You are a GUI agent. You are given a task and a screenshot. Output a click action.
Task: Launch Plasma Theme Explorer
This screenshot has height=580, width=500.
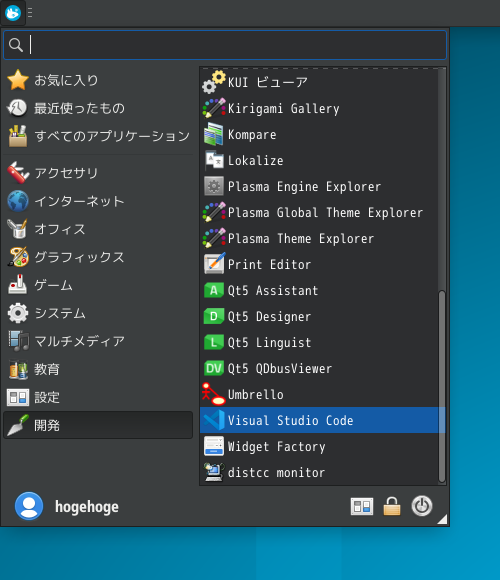(320, 239)
